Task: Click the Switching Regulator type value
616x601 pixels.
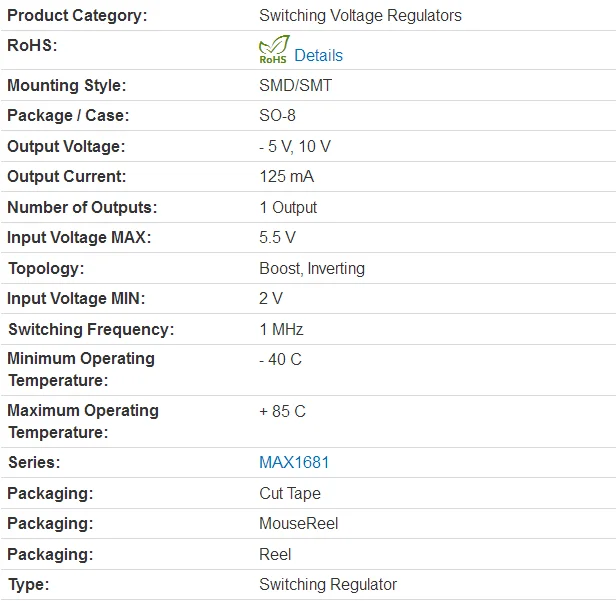Action: coord(328,584)
